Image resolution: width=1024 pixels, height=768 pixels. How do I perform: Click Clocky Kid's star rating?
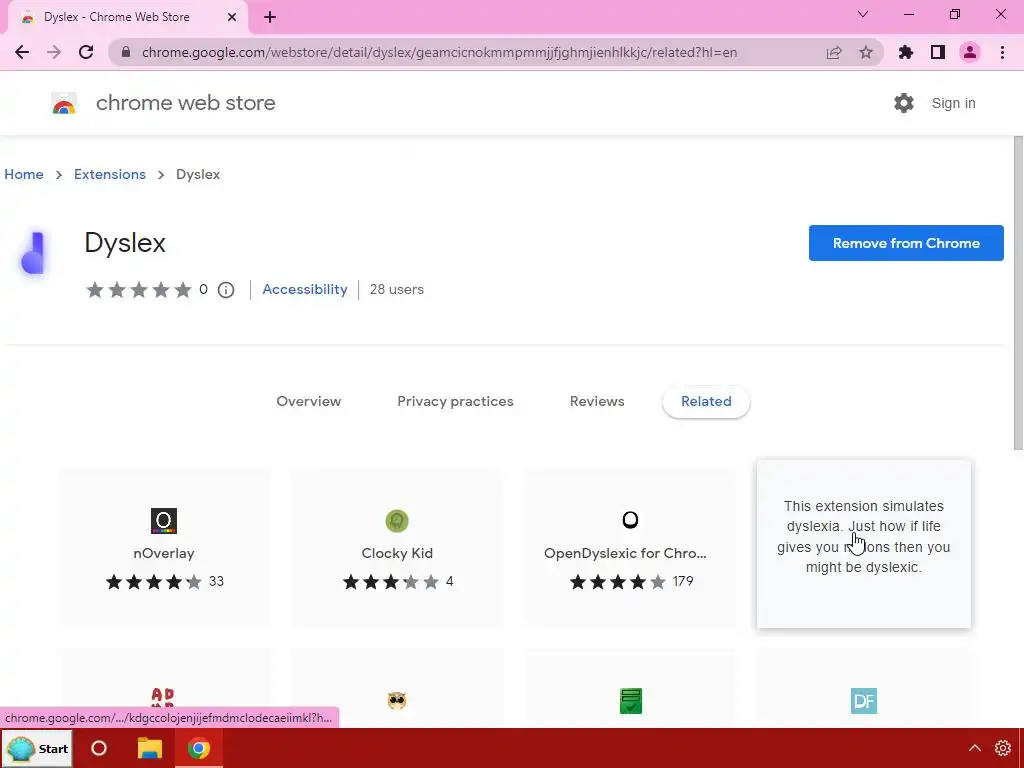pos(391,582)
